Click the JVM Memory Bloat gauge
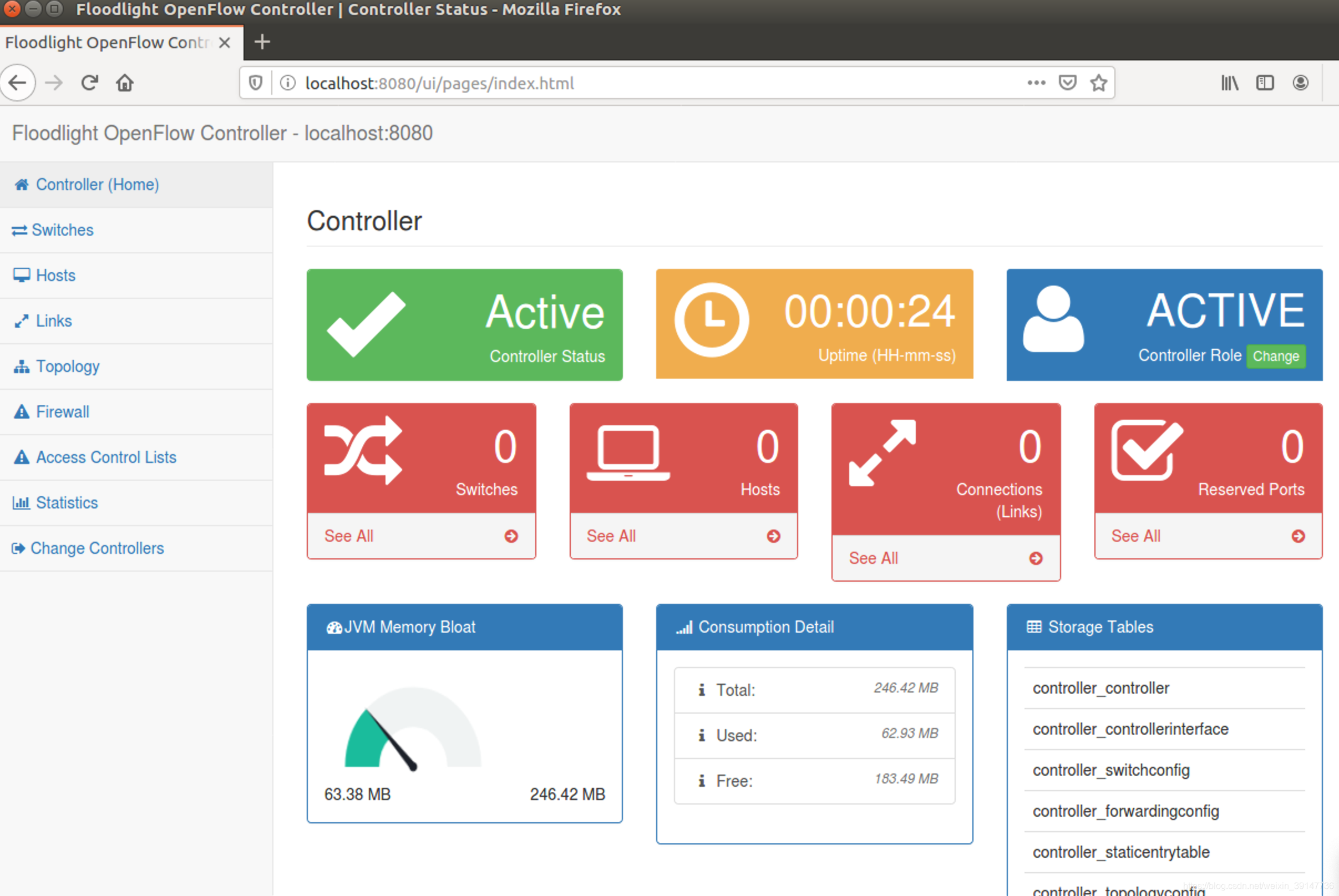 pyautogui.click(x=413, y=729)
